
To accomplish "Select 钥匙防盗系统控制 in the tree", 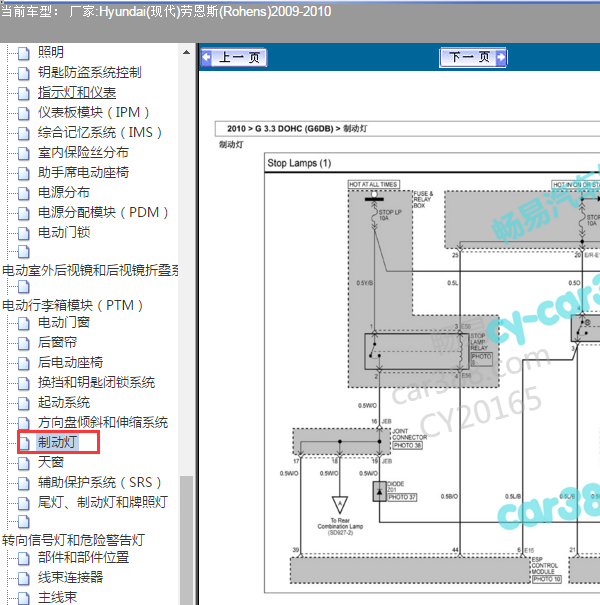I will pyautogui.click(x=90, y=72).
